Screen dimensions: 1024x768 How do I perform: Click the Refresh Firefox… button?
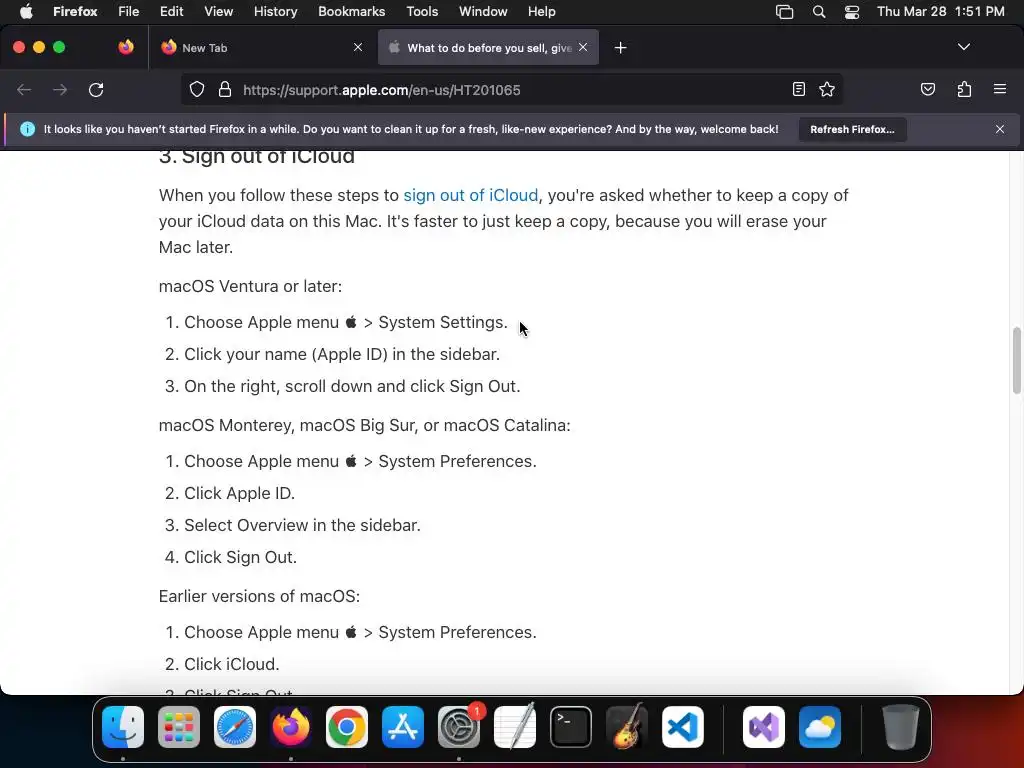[852, 129]
